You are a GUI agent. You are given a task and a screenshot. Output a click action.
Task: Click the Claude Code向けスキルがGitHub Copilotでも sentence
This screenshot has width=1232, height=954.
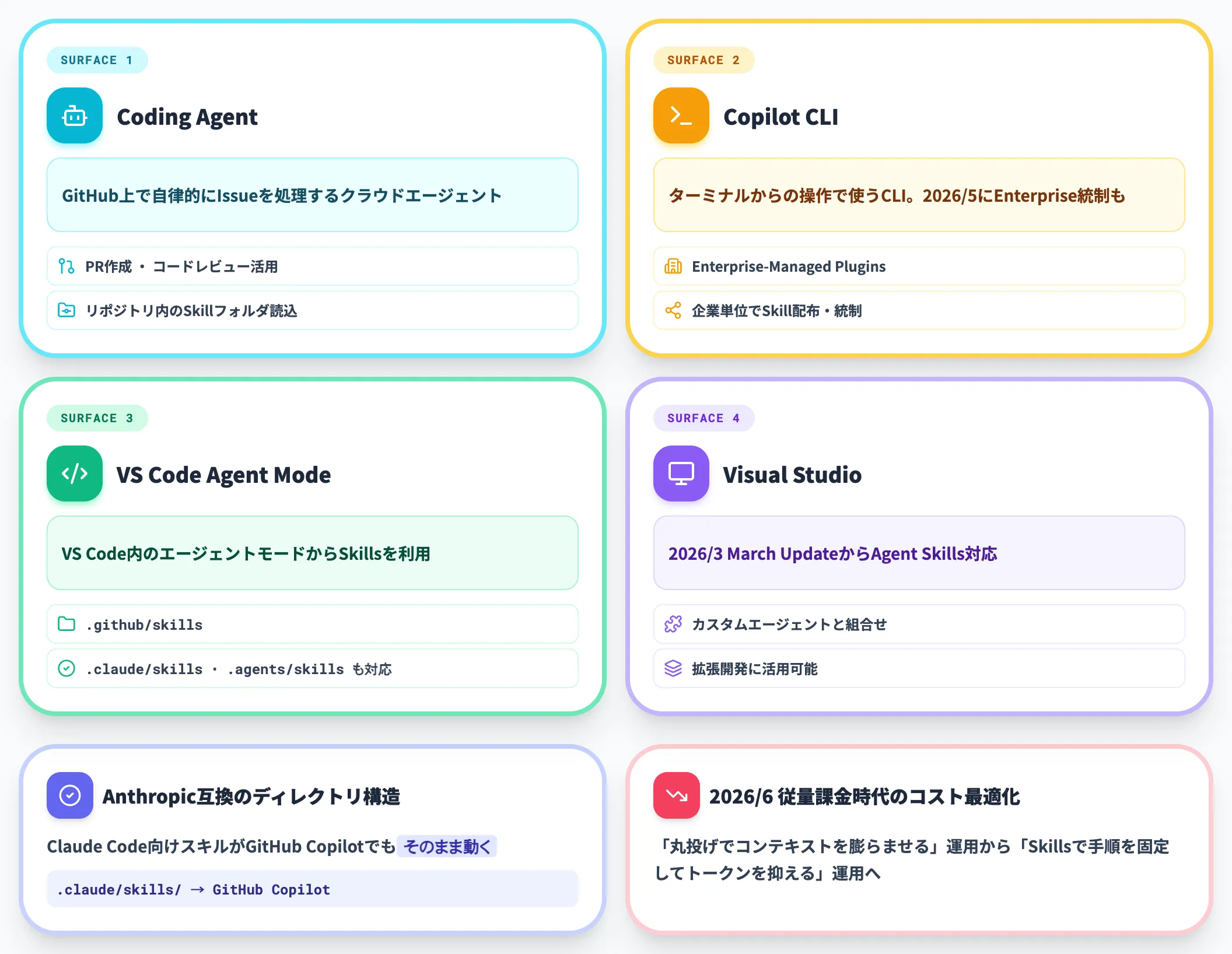click(221, 846)
